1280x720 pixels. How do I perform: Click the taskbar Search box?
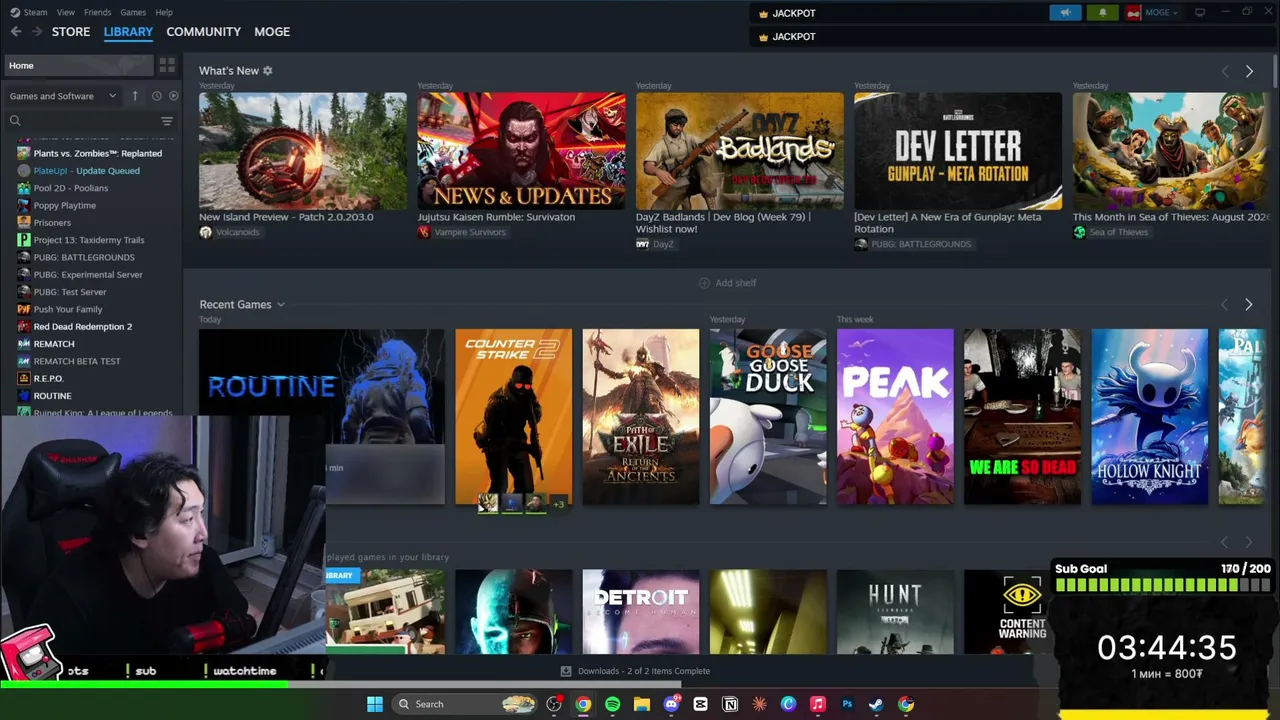466,704
